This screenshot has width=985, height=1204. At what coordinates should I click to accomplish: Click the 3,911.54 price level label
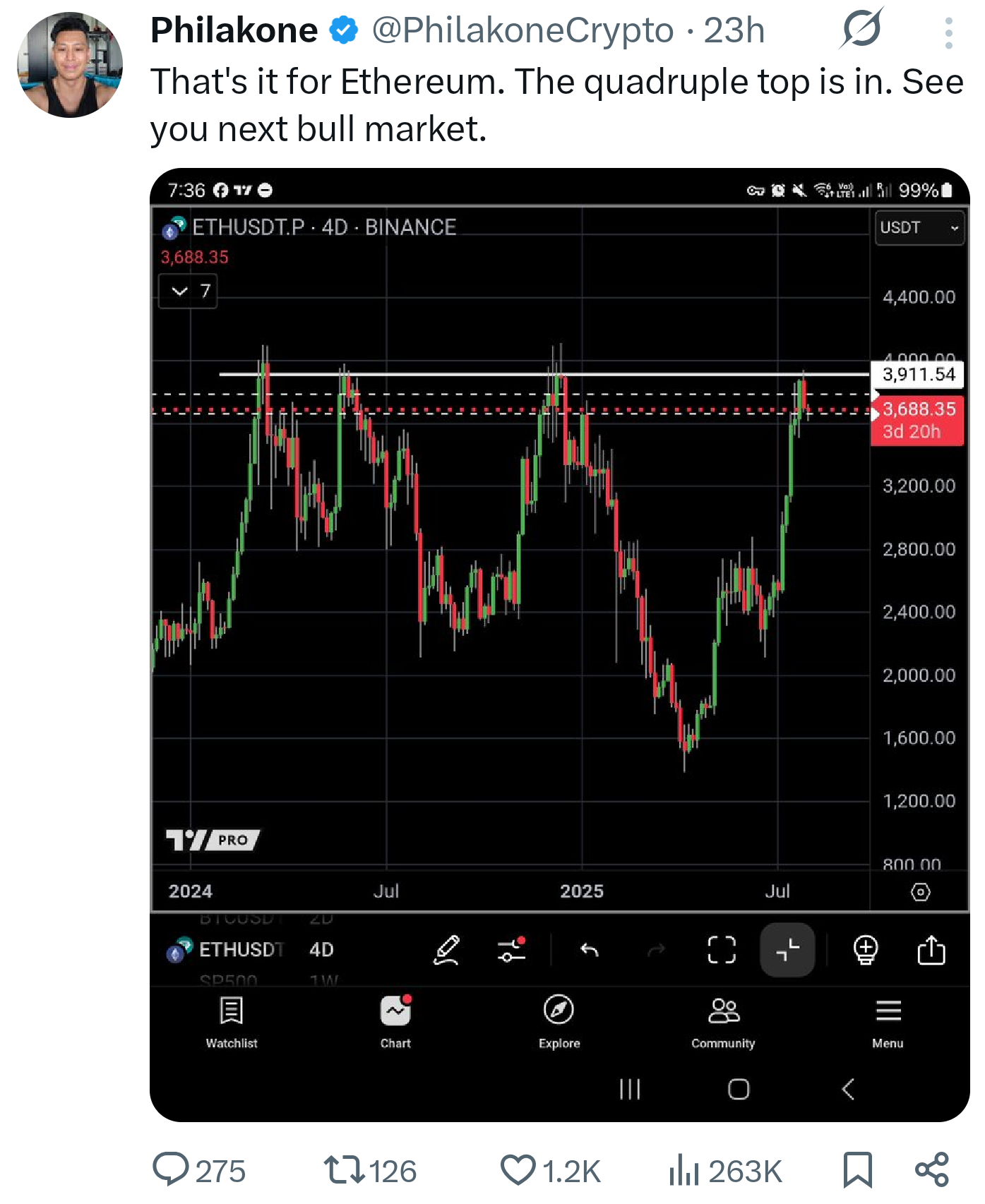point(918,374)
